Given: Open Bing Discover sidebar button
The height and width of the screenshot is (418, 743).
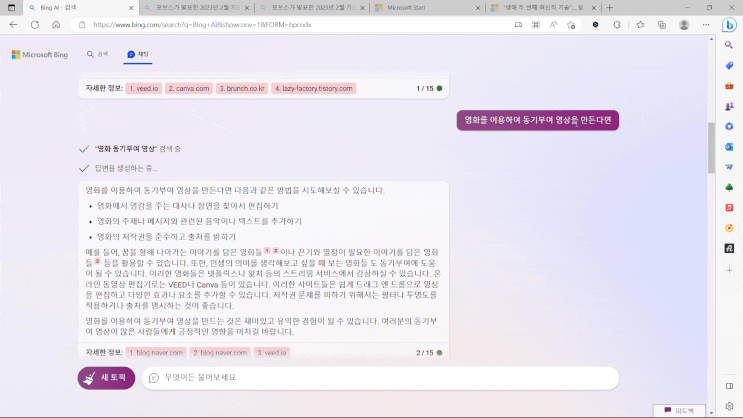Looking at the screenshot, I should (729, 25).
